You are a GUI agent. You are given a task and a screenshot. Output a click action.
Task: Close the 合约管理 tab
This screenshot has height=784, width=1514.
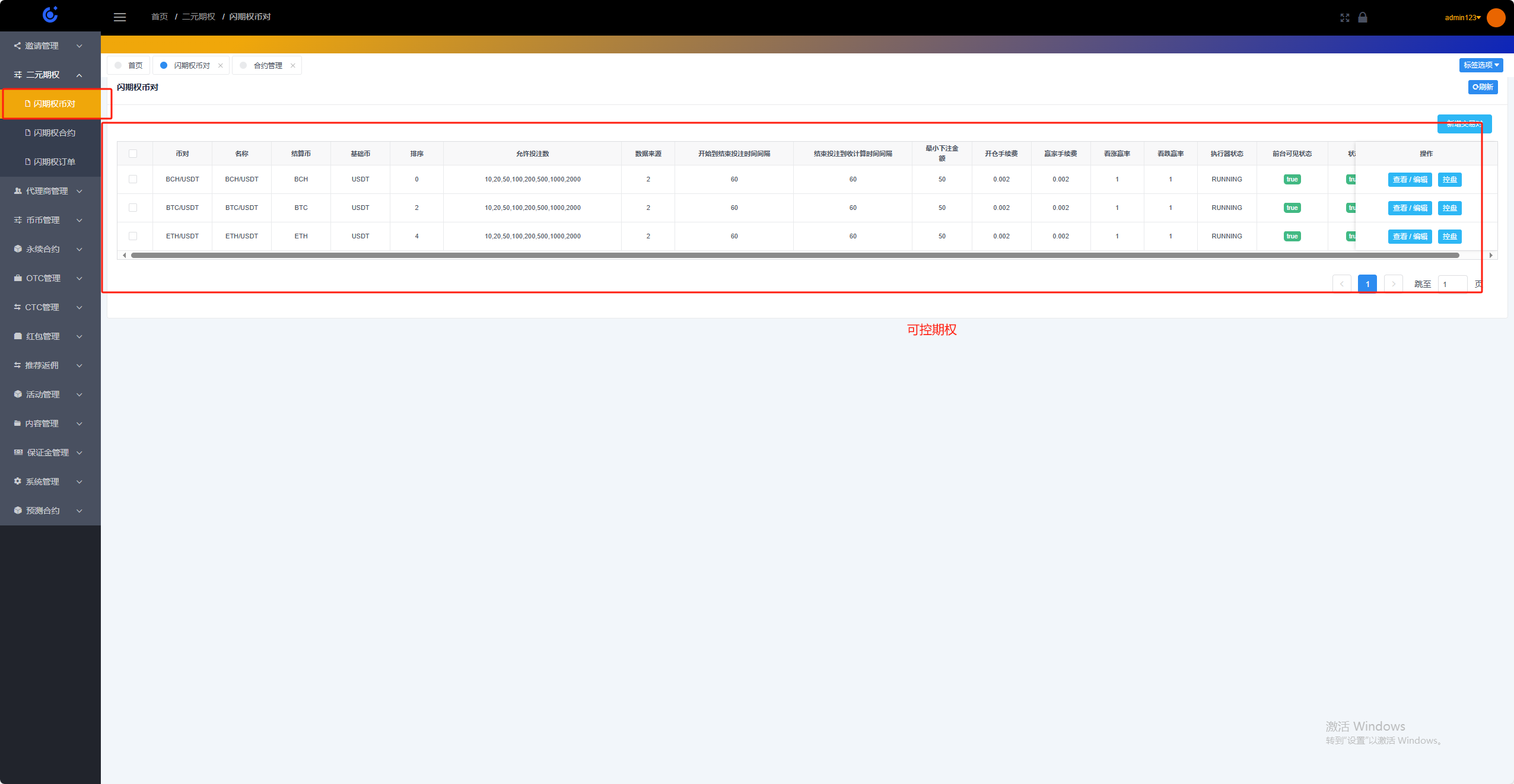[293, 66]
